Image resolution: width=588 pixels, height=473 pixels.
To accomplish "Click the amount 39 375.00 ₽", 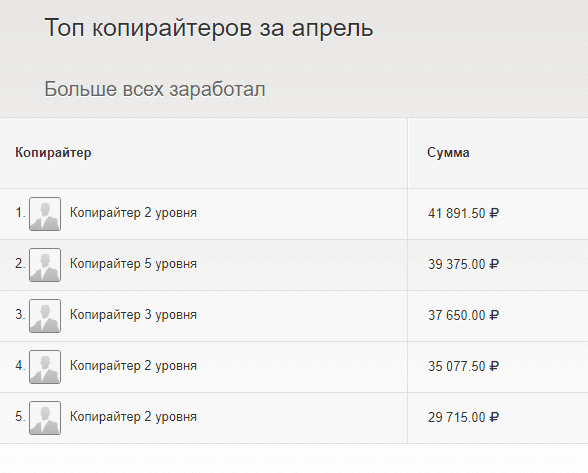I will (464, 264).
